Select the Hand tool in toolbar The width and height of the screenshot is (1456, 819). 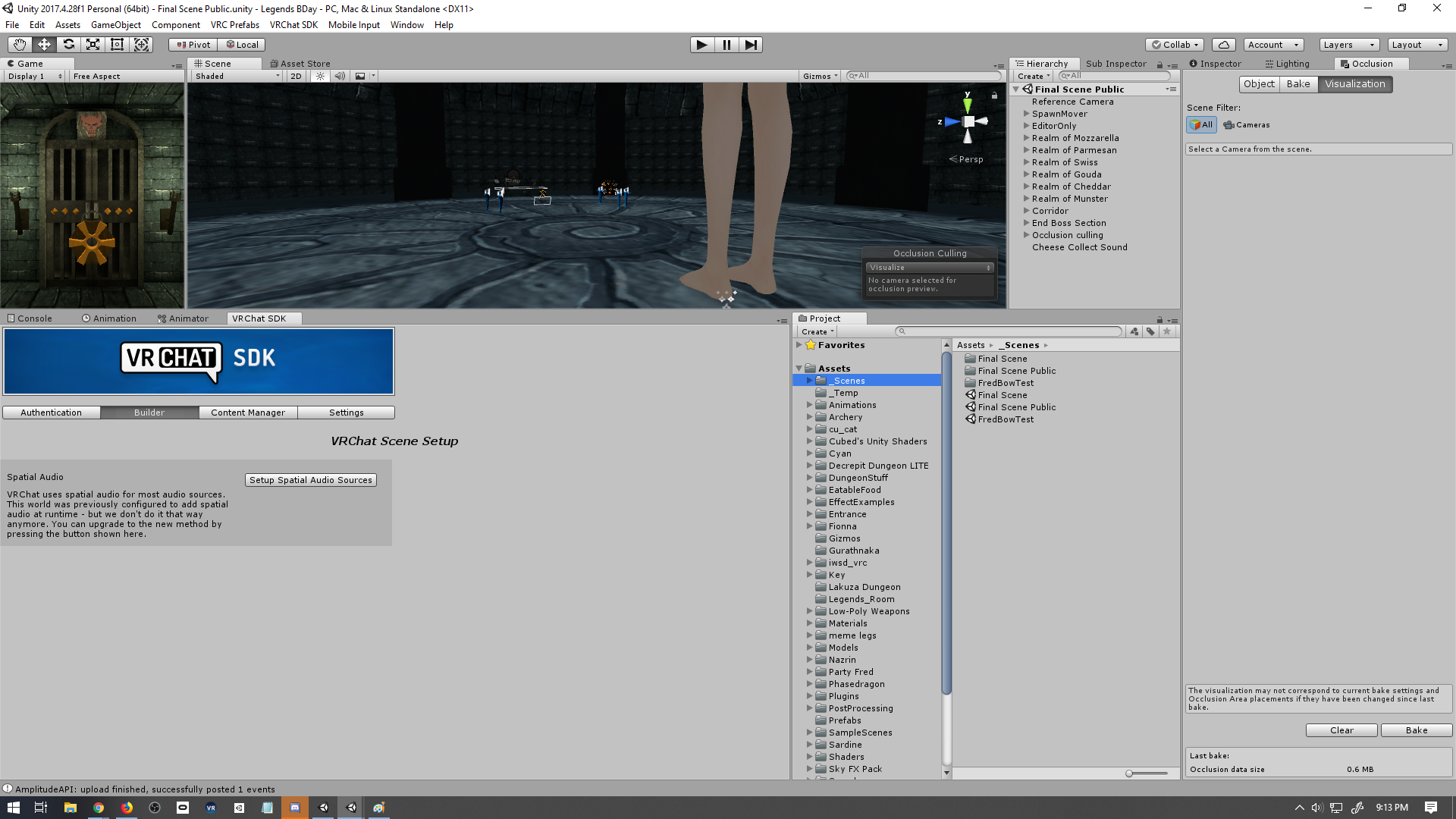pos(20,45)
